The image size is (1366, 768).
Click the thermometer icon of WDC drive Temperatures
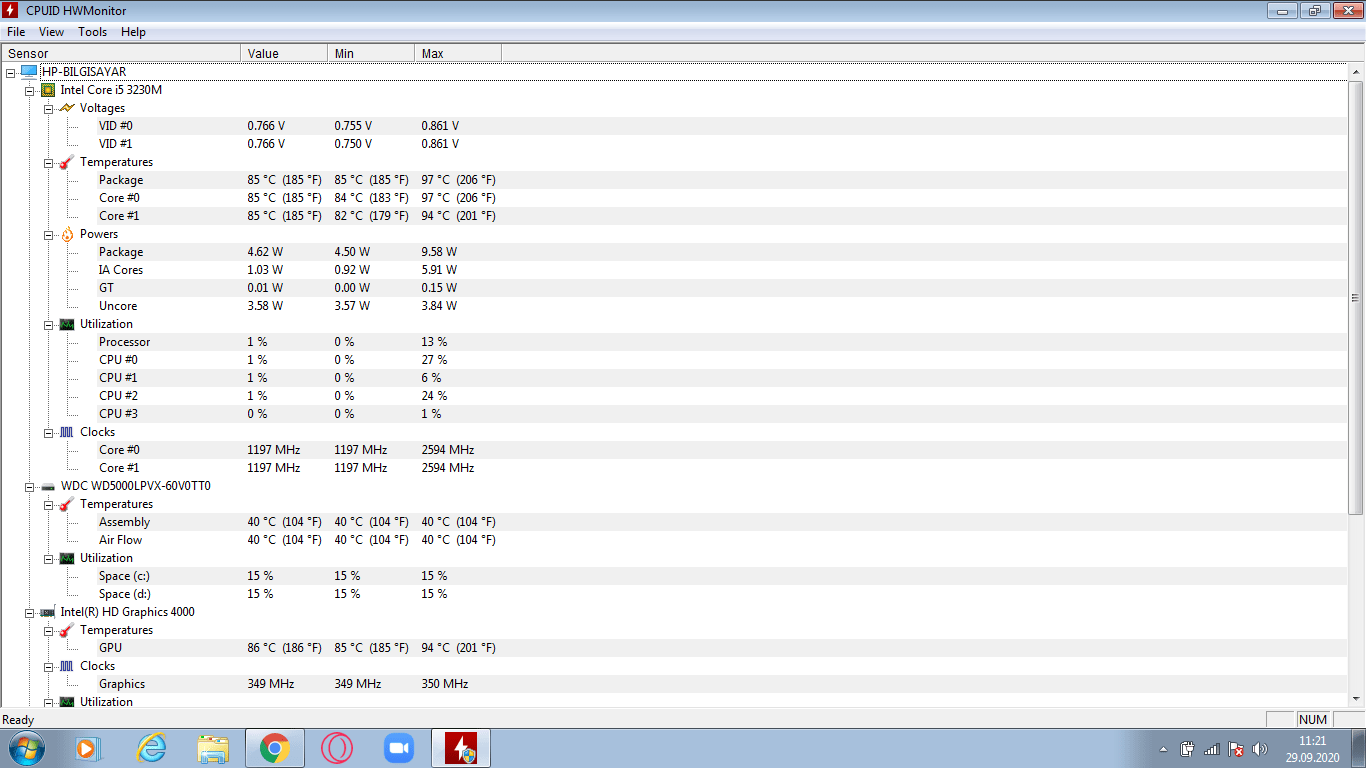pyautogui.click(x=67, y=504)
